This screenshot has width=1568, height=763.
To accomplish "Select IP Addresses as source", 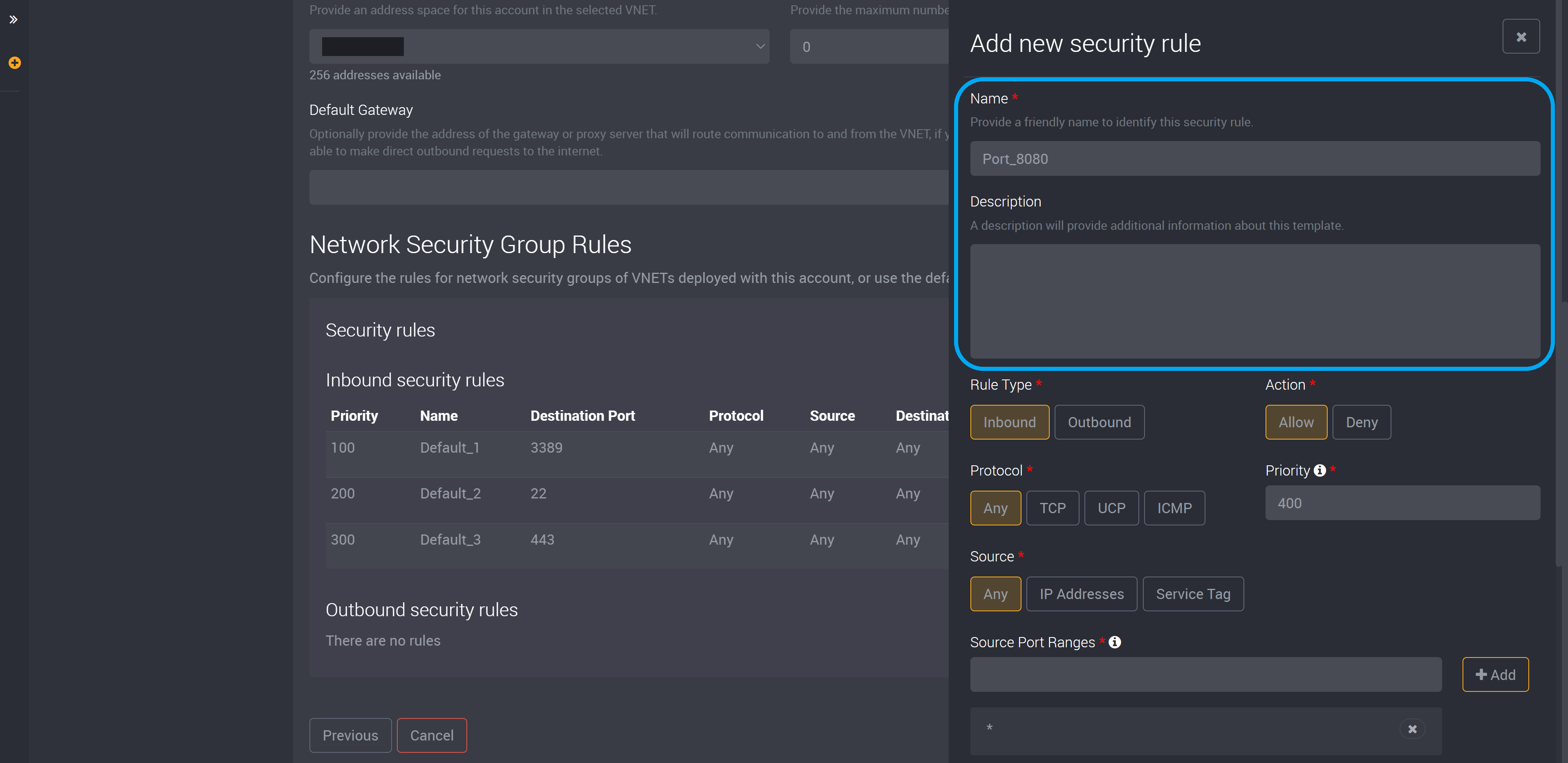I will 1081,593.
